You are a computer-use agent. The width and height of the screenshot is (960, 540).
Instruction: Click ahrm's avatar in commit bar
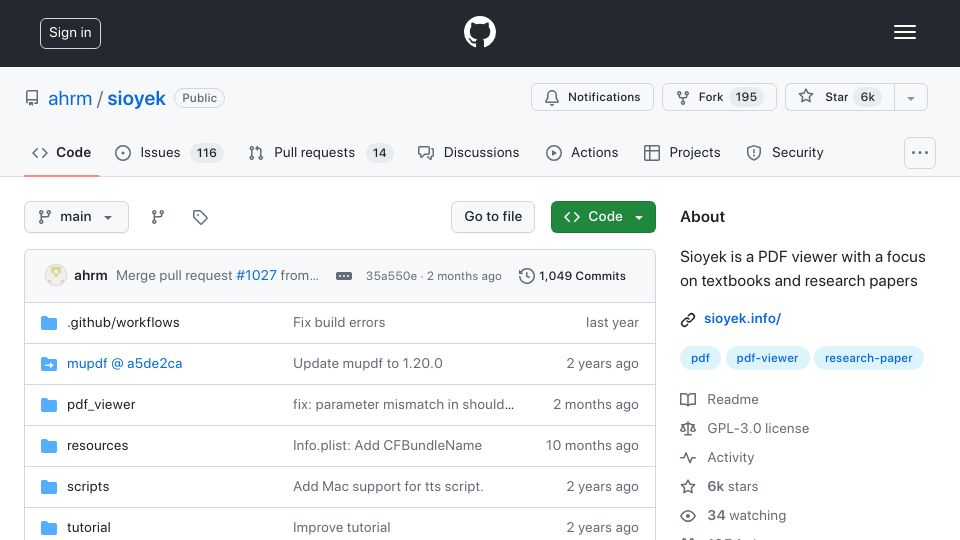pos(56,276)
